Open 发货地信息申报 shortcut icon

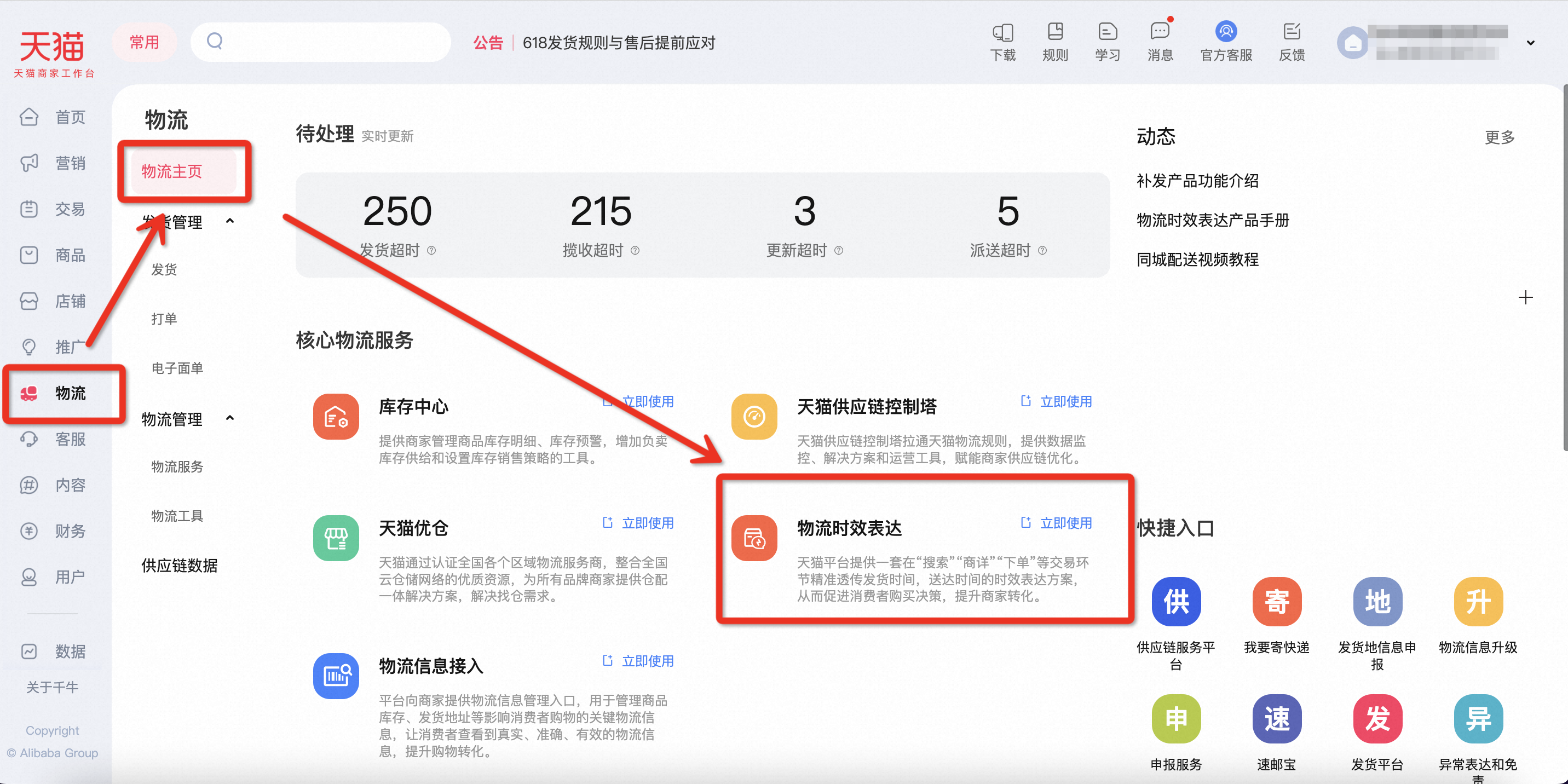click(x=1377, y=601)
